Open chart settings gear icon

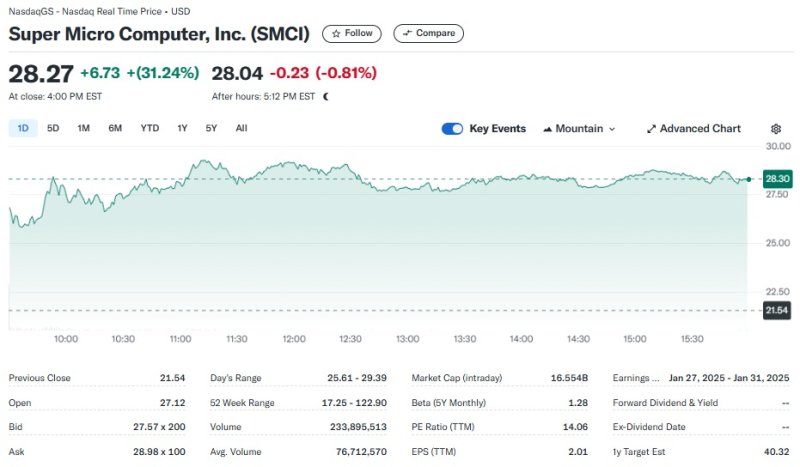click(776, 129)
